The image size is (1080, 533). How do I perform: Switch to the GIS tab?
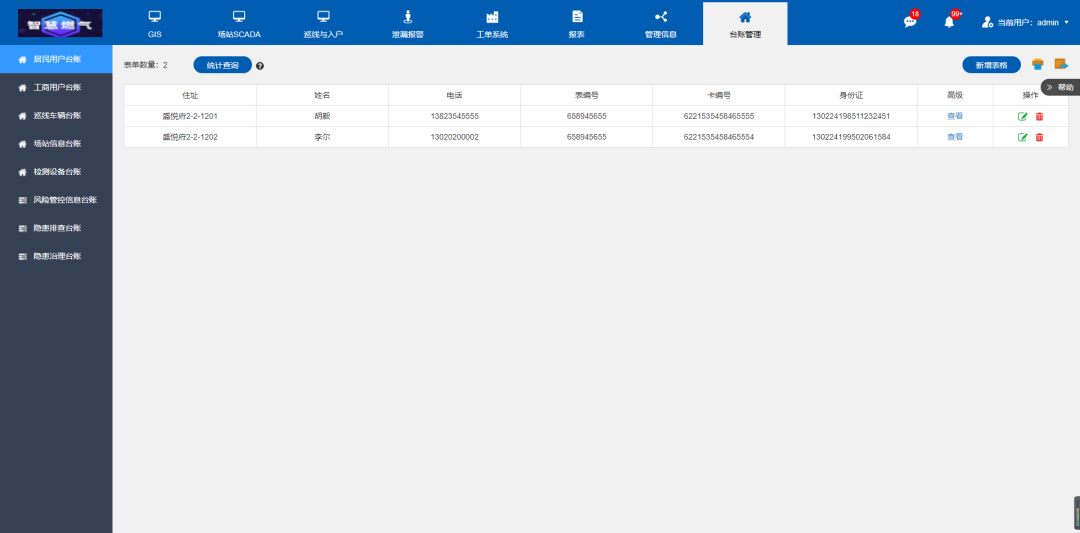154,24
